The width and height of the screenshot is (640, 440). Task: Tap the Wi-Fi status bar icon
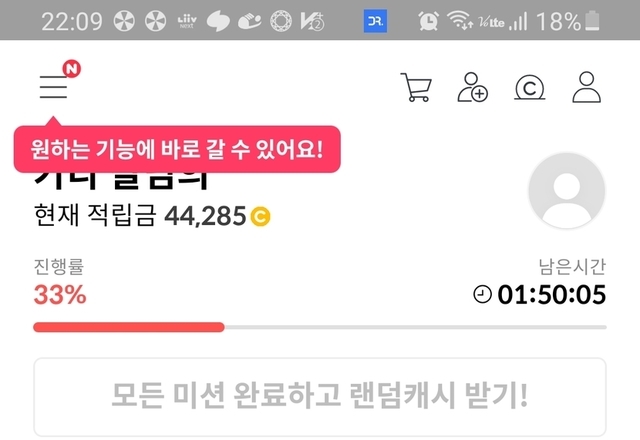460,20
